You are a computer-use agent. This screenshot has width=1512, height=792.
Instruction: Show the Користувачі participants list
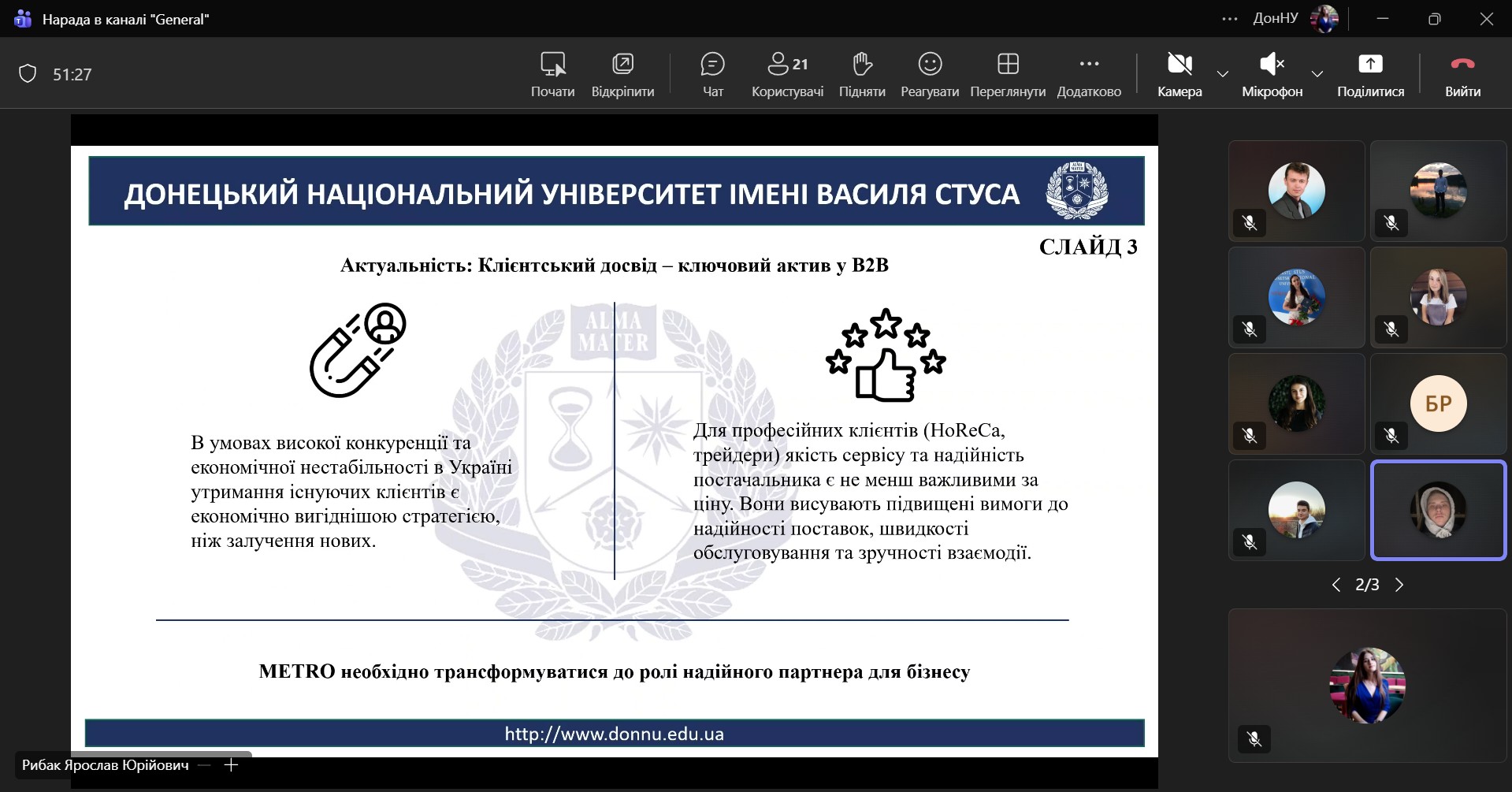pos(787,74)
